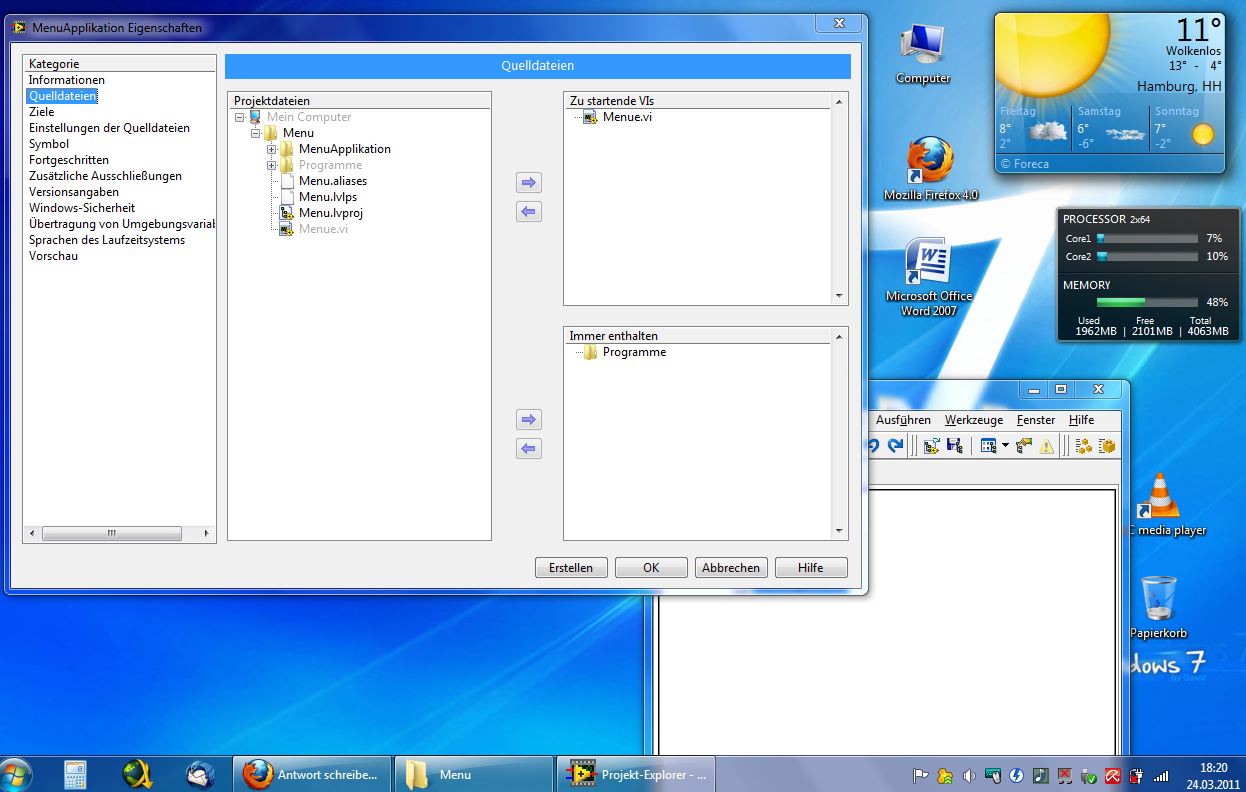
Task: Select Menu.lvlps file in tree
Action: click(328, 197)
